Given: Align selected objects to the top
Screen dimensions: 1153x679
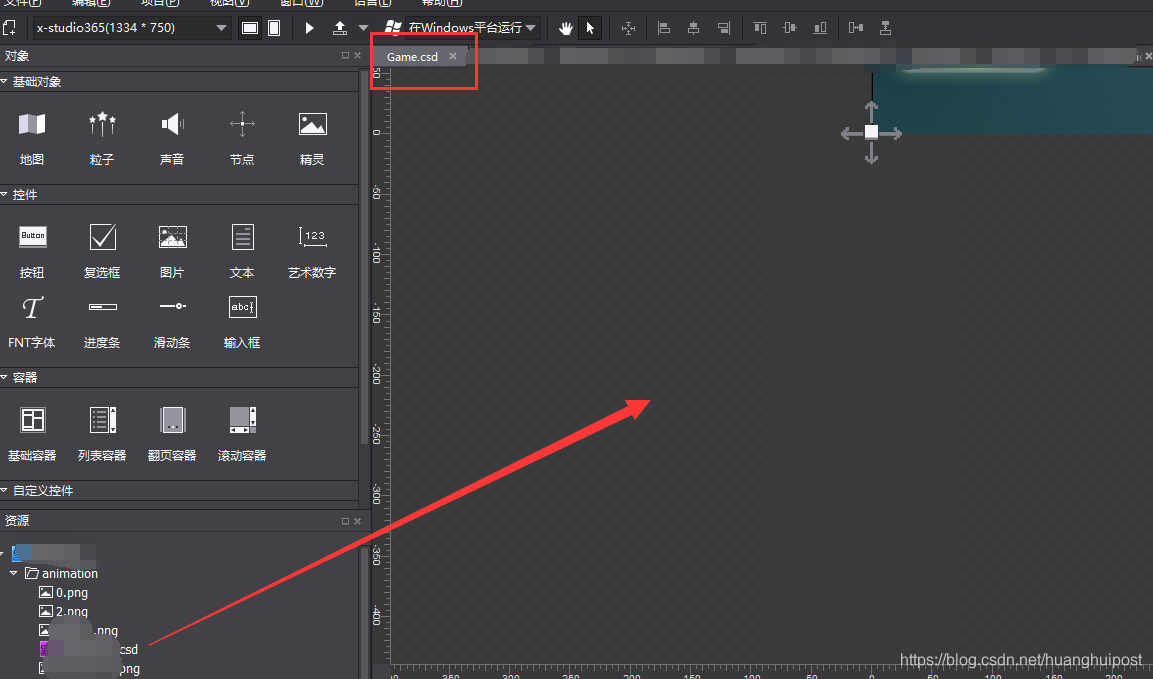Looking at the screenshot, I should coord(760,28).
